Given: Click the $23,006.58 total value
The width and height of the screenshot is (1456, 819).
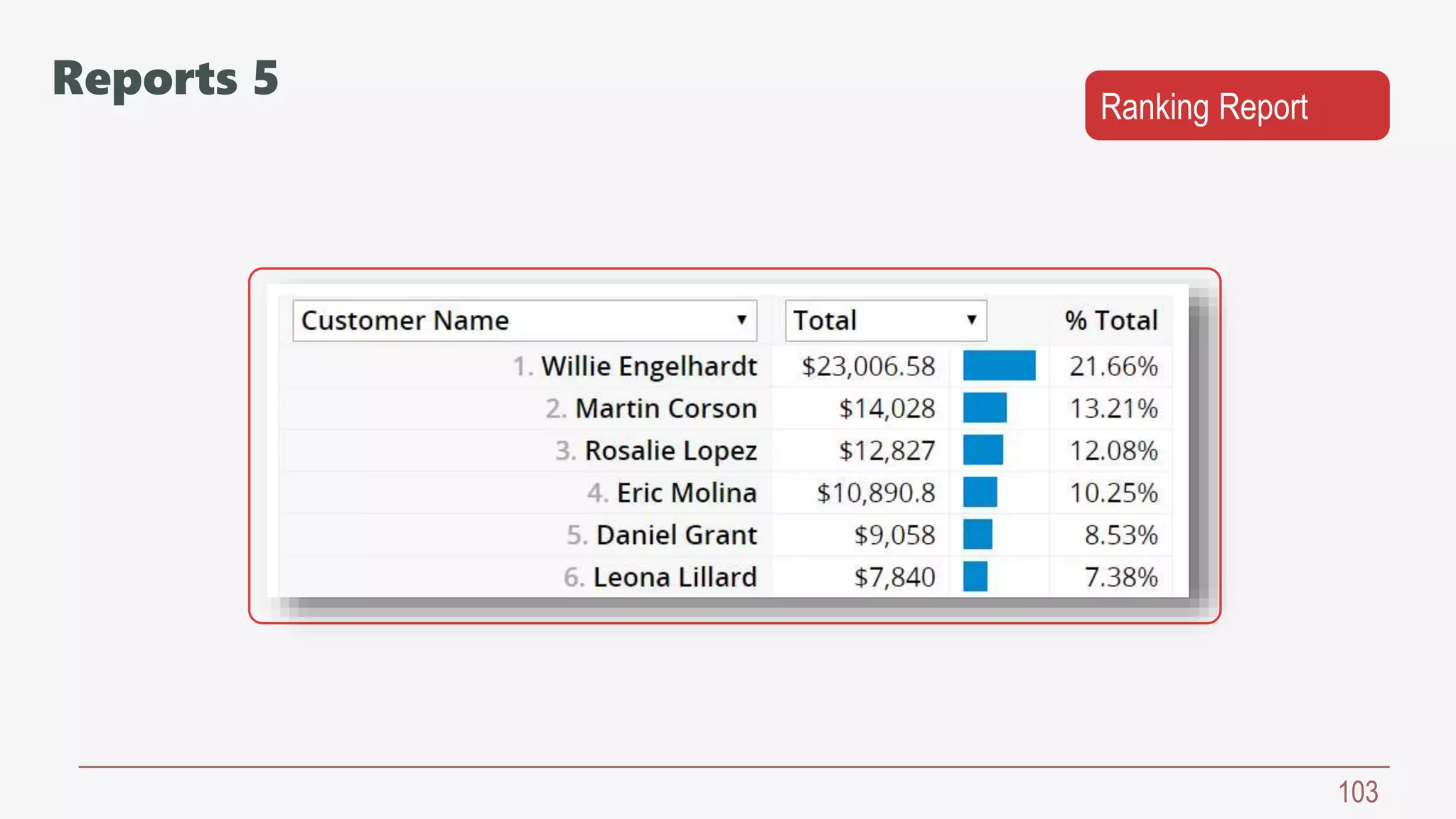Looking at the screenshot, I should (x=868, y=367).
